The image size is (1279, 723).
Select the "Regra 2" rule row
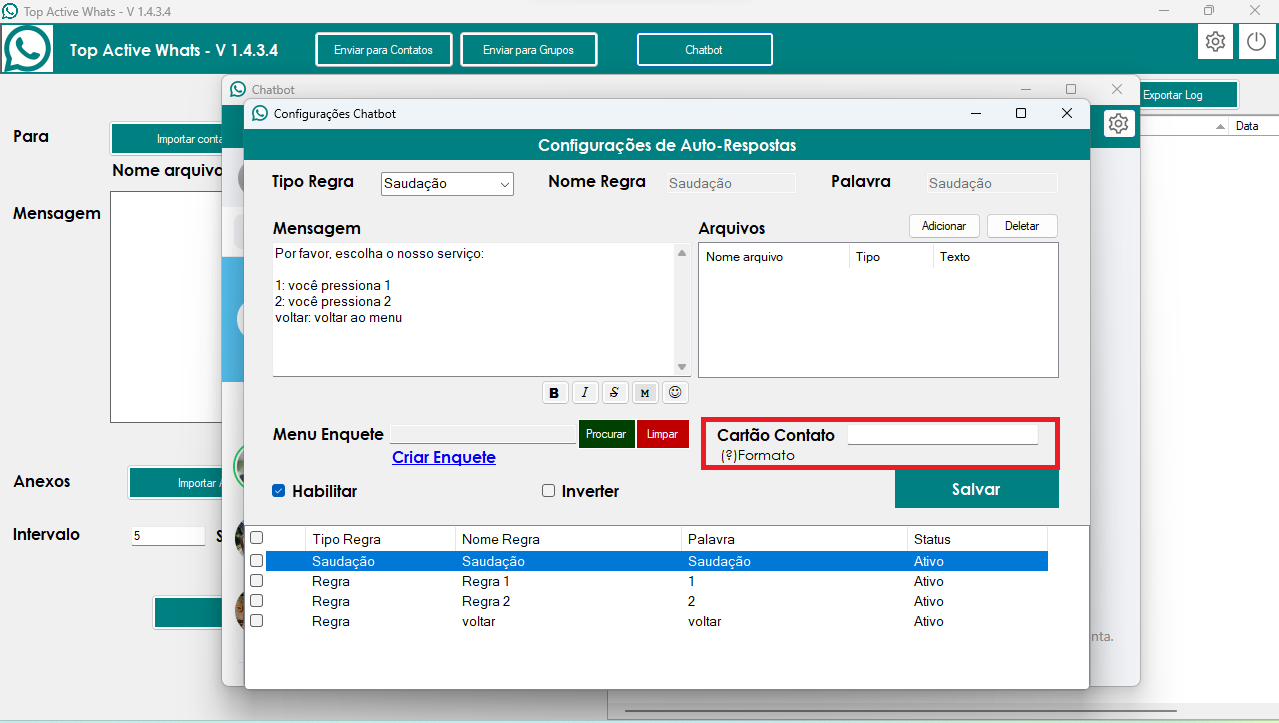[x=656, y=601]
